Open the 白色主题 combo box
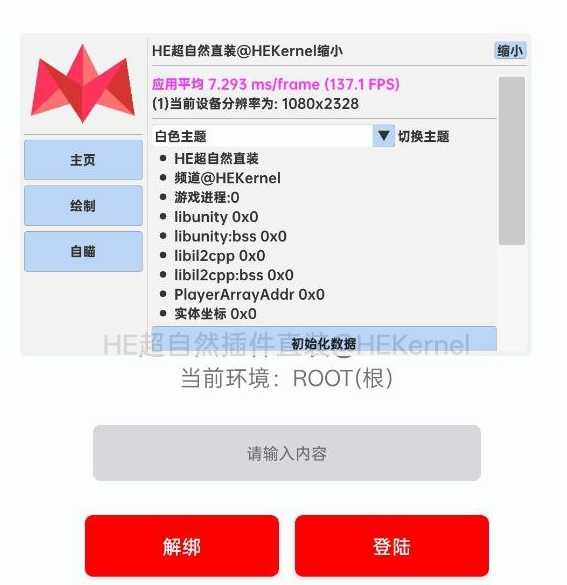Image resolution: width=567 pixels, height=585 pixels. [x=273, y=136]
